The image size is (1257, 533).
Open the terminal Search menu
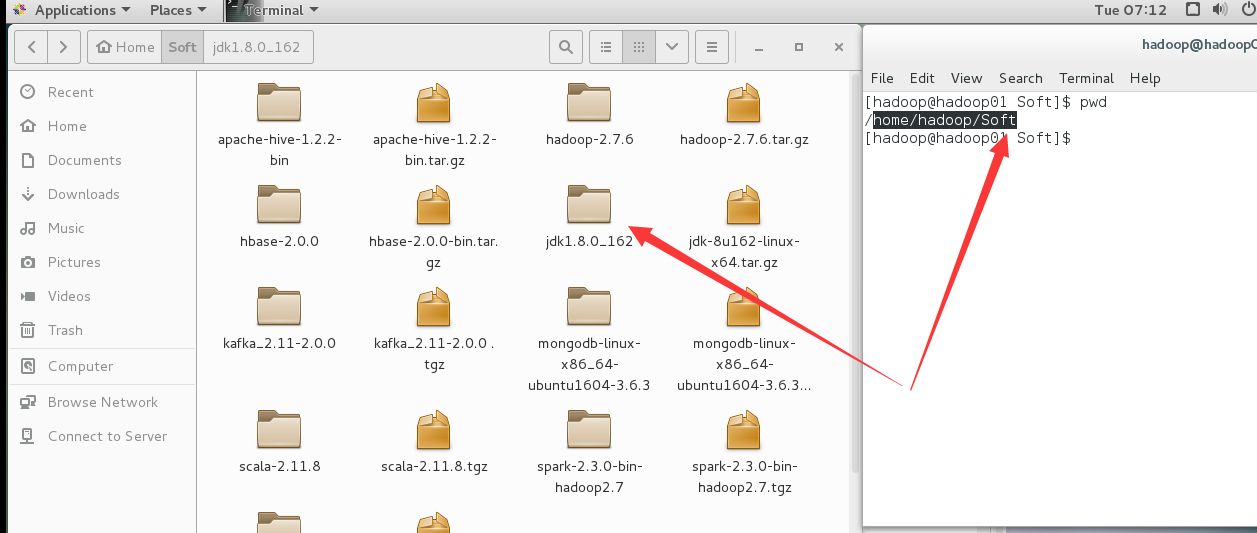[1020, 78]
